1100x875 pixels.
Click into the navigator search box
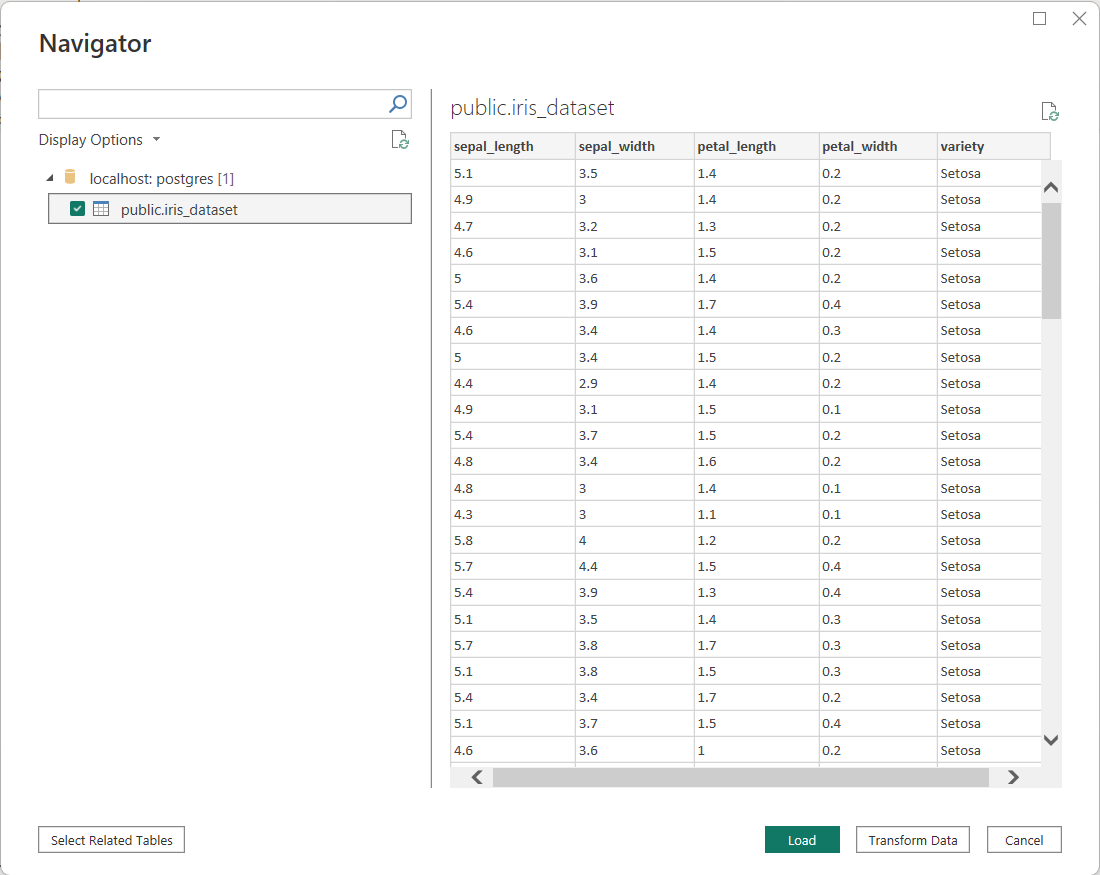pyautogui.click(x=212, y=104)
